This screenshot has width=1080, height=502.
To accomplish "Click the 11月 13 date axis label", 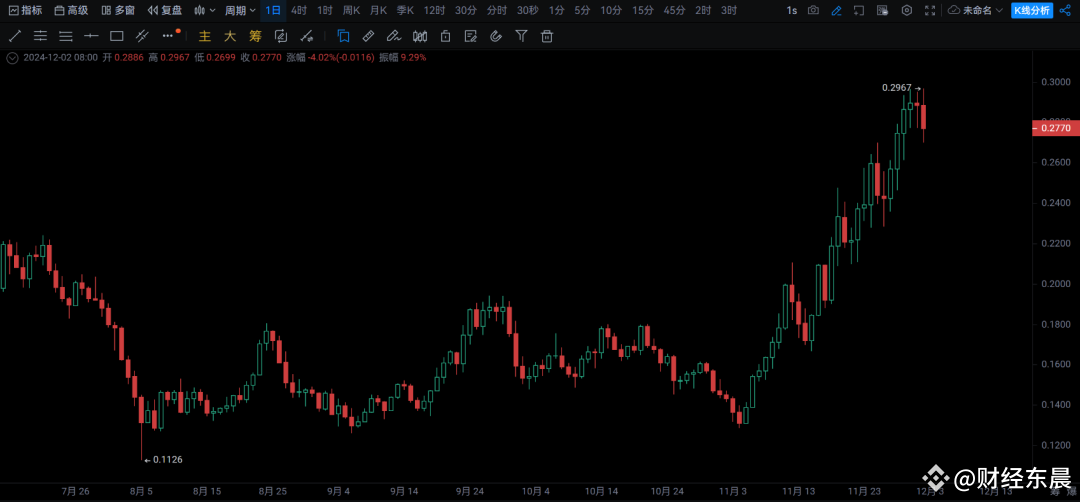I will point(798,491).
